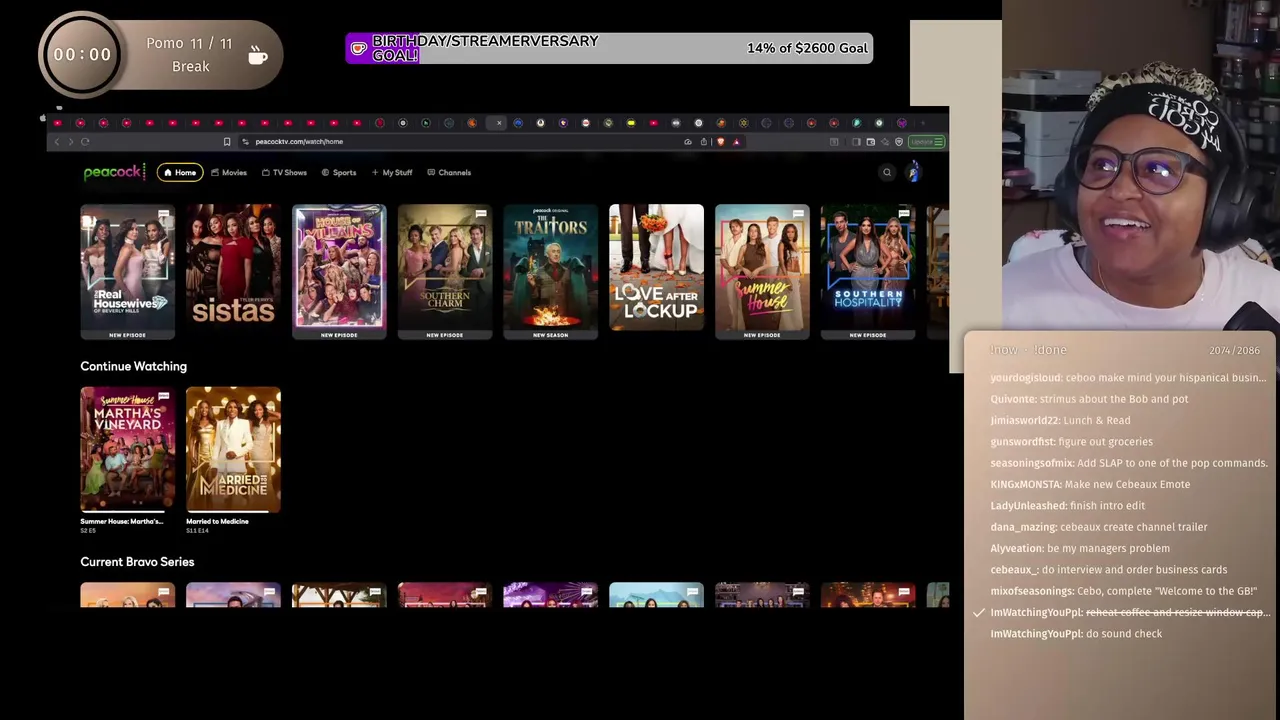Open the Sports nav tab
The image size is (1280, 720).
(339, 173)
